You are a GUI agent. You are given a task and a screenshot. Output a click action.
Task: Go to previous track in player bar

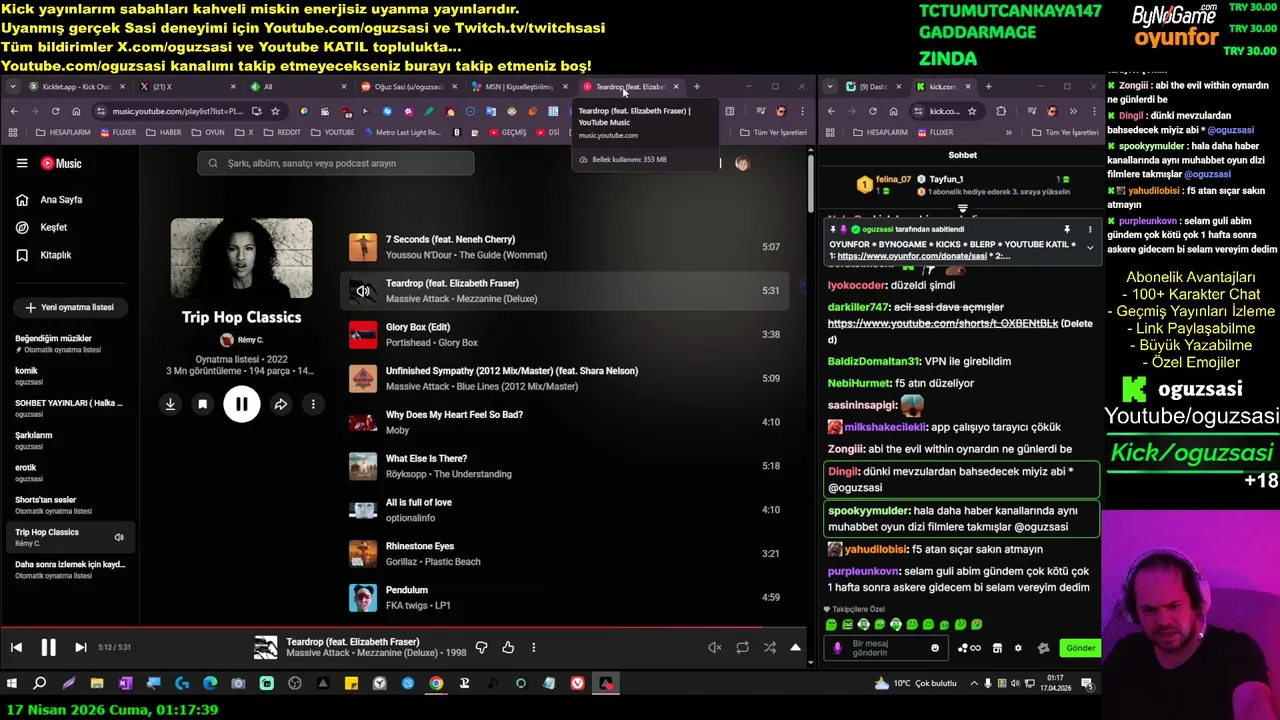pos(16,647)
